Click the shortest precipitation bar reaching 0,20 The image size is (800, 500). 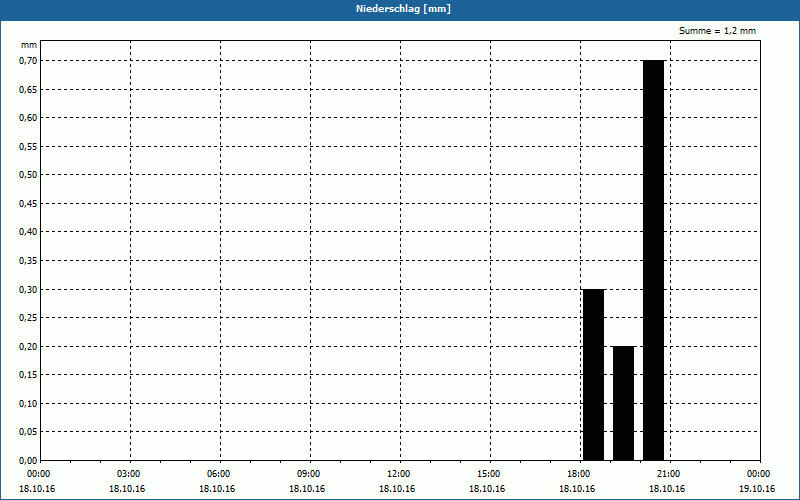pyautogui.click(x=623, y=403)
